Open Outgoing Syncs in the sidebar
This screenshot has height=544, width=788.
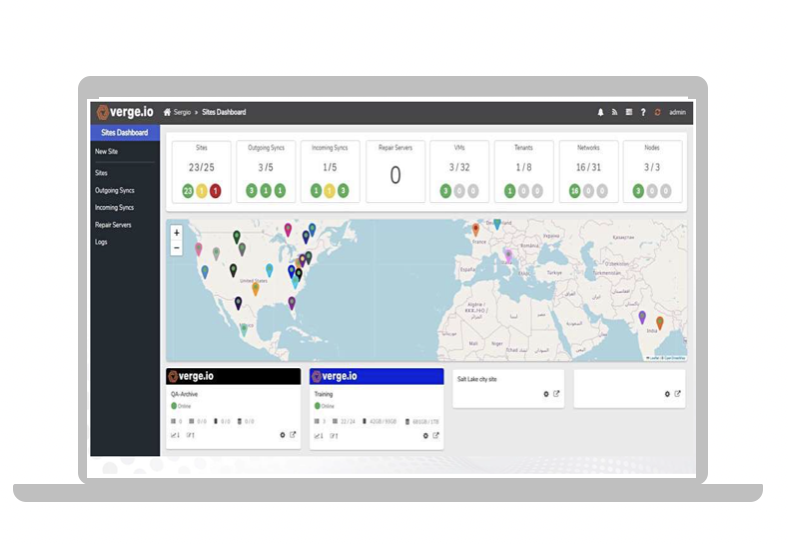pyautogui.click(x=115, y=191)
